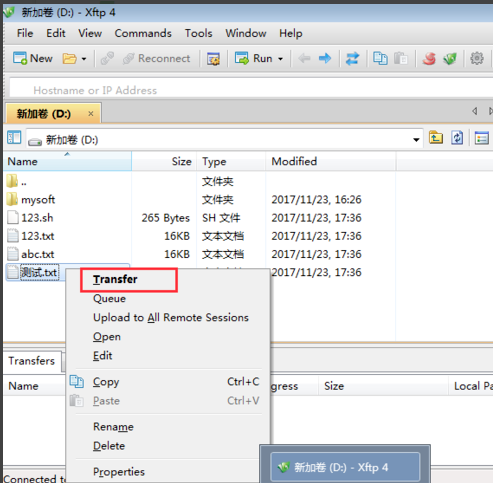The width and height of the screenshot is (493, 483).
Task: Open the folder icon in toolbar
Action: click(x=69, y=59)
